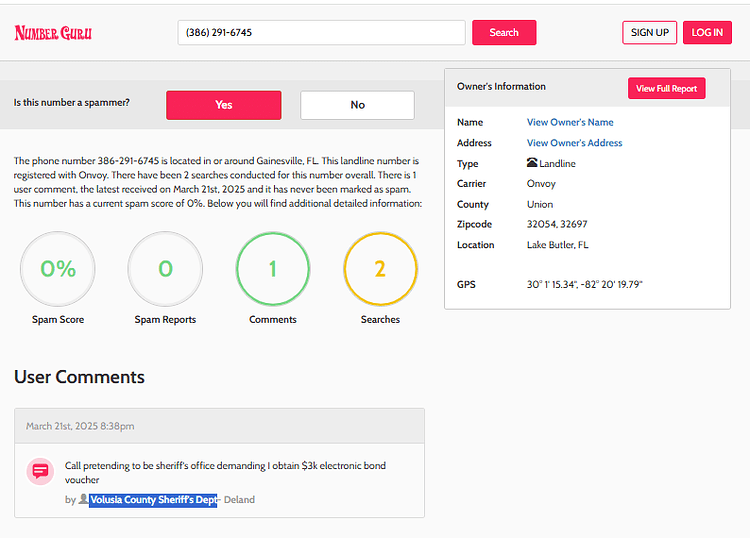Open the SIGN UP page

click(650, 33)
